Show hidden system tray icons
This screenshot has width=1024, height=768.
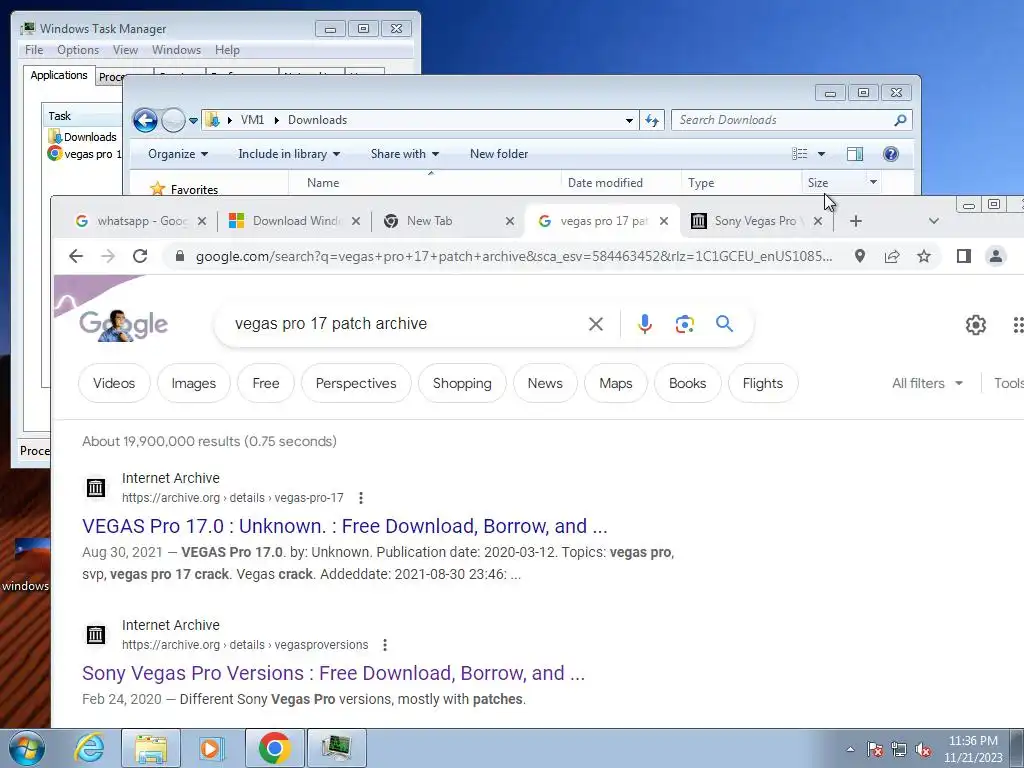click(850, 750)
